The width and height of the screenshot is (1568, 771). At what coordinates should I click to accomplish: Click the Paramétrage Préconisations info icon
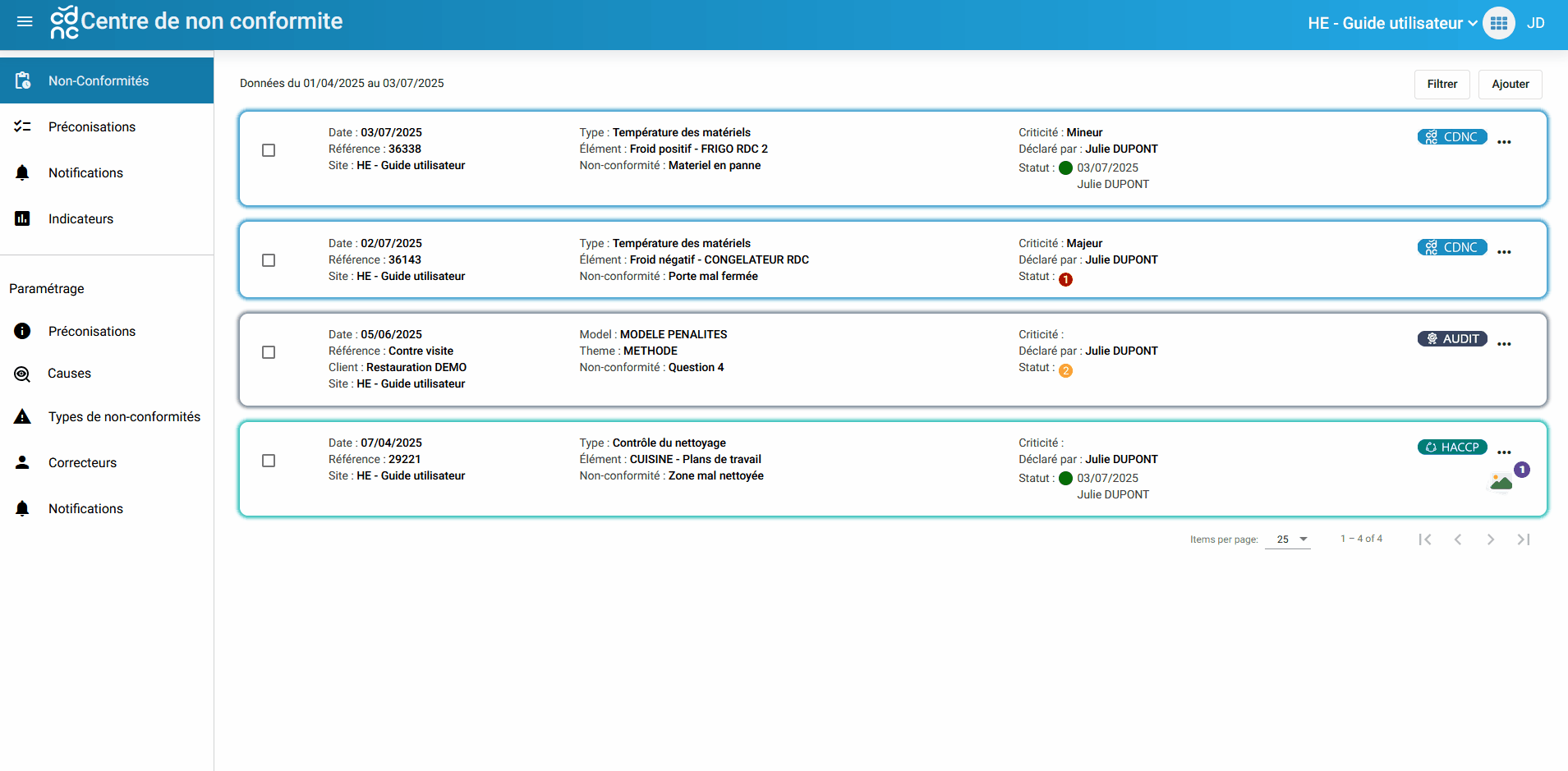click(x=22, y=331)
